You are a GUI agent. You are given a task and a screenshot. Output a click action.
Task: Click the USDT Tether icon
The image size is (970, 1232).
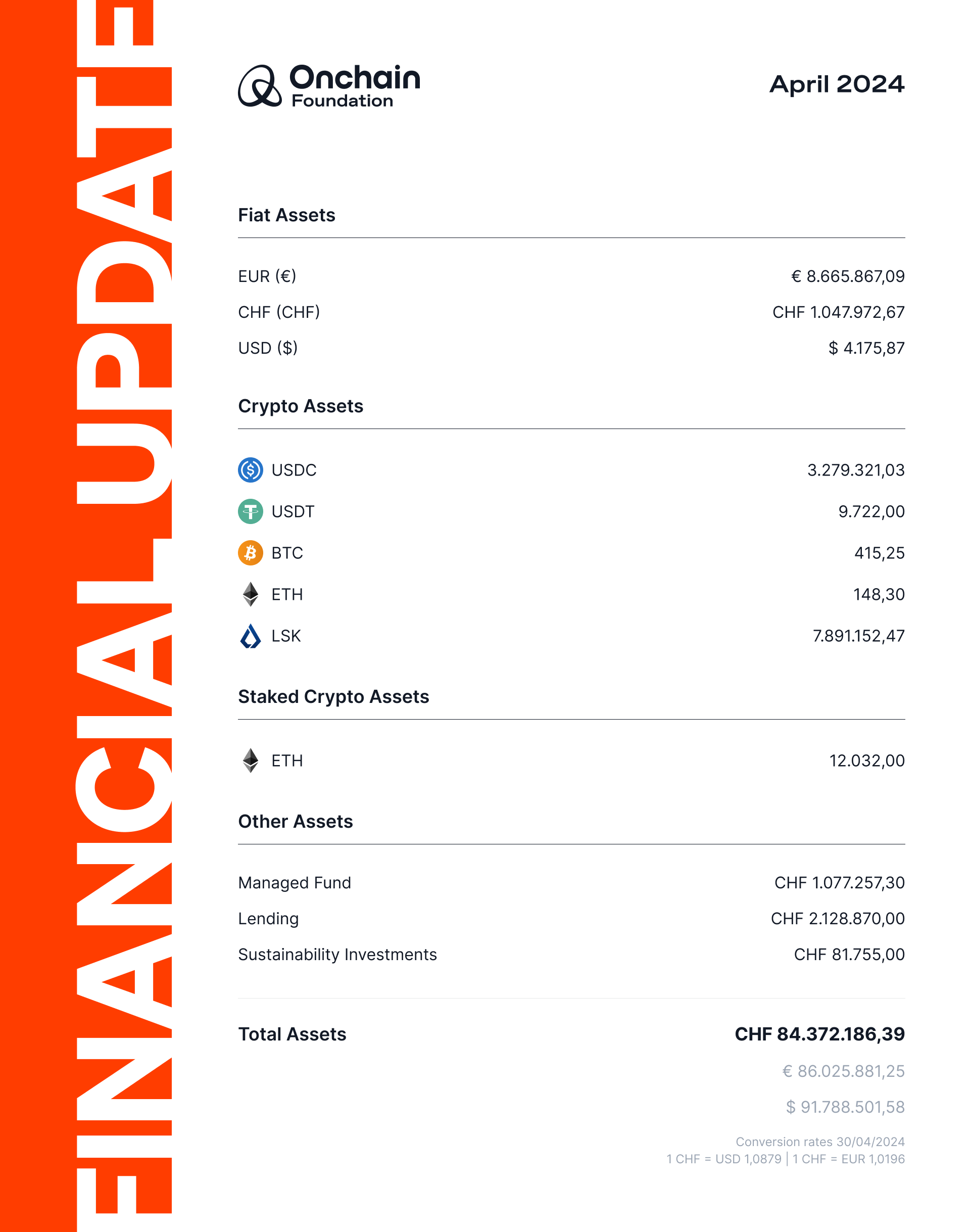[251, 511]
